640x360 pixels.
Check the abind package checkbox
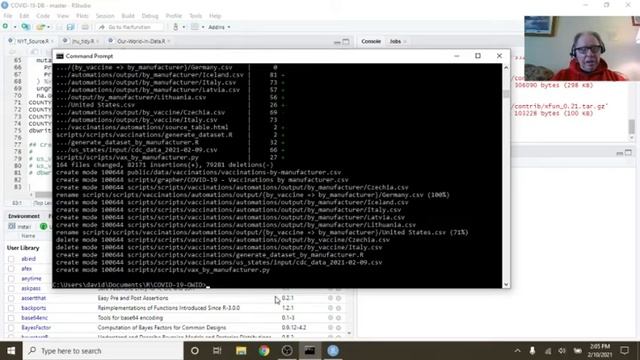click(11, 259)
